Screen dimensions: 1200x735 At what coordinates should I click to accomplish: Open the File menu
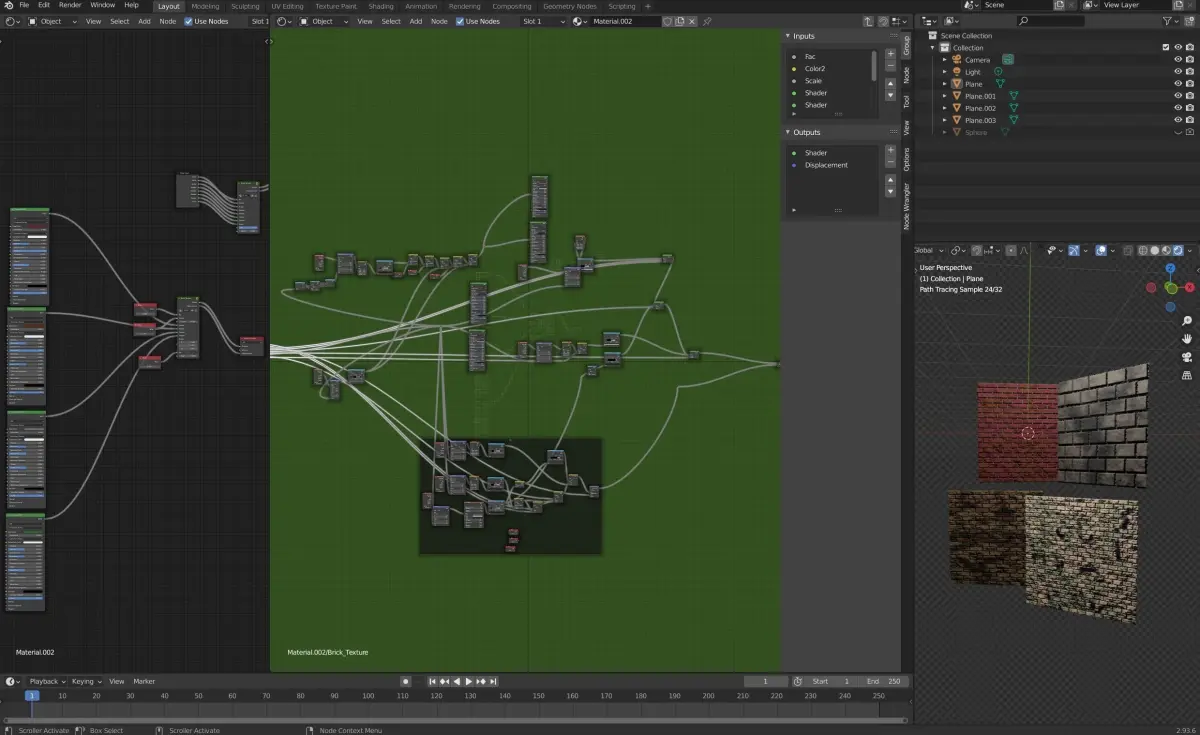tap(24, 5)
